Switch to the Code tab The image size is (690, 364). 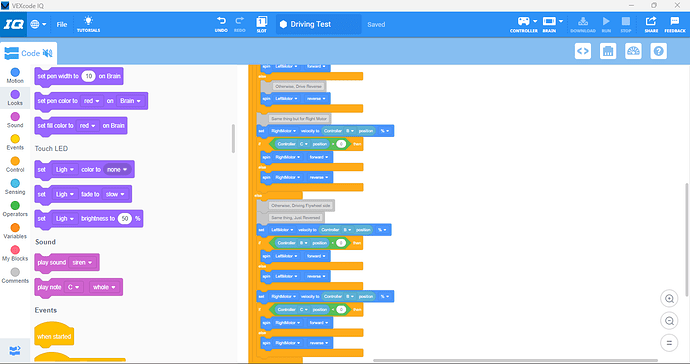29,53
